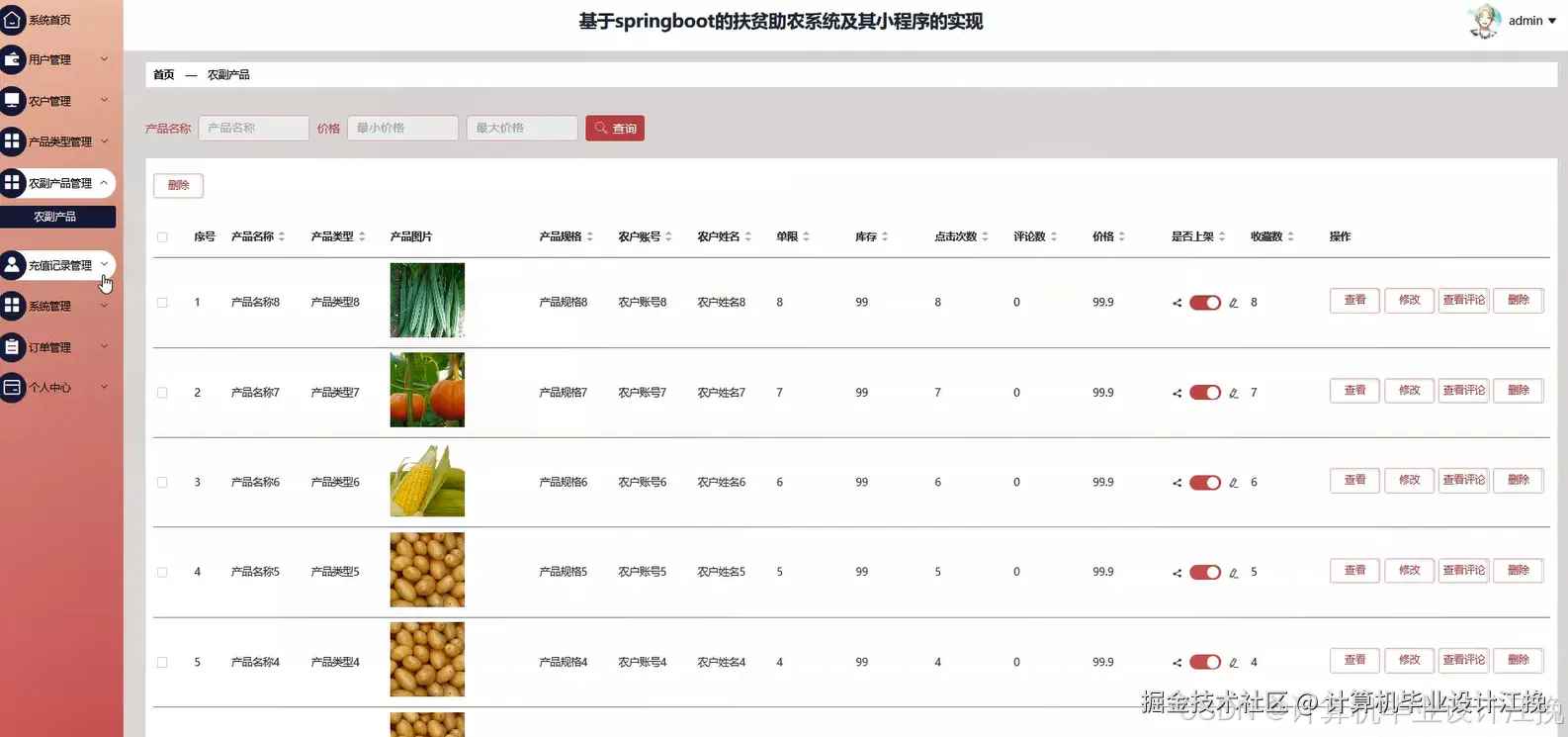
Task: Focus the 最大价格 input field
Action: click(522, 129)
